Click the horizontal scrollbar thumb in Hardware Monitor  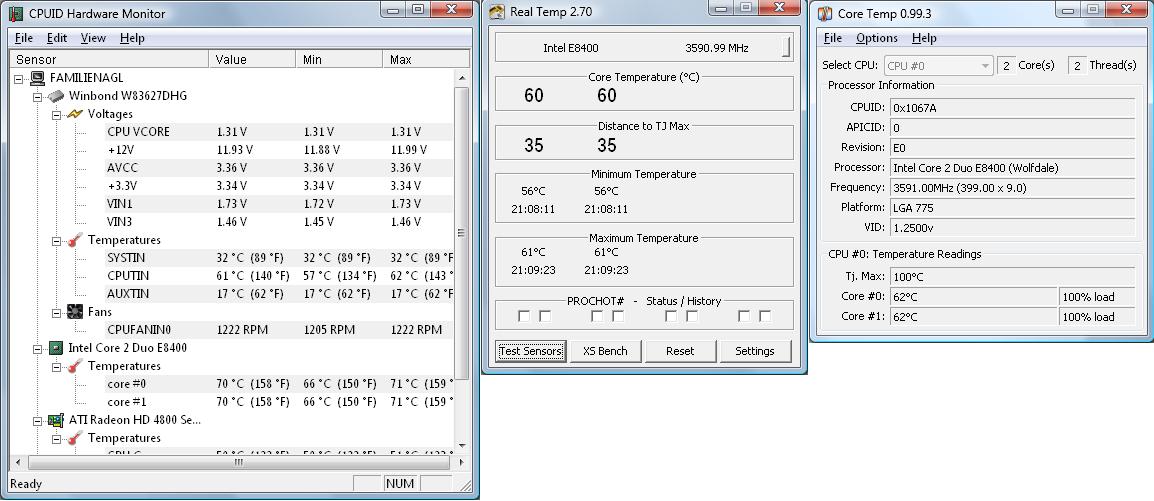[238, 463]
